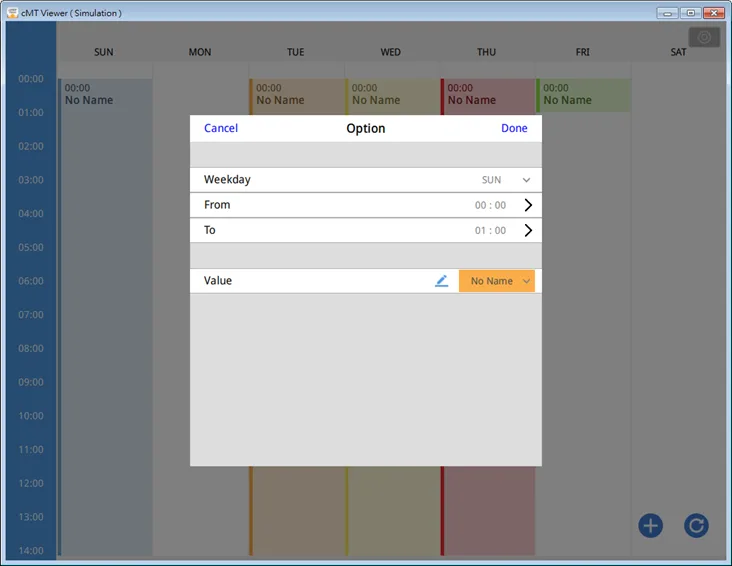
Task: Click the TUE column header
Action: [296, 52]
